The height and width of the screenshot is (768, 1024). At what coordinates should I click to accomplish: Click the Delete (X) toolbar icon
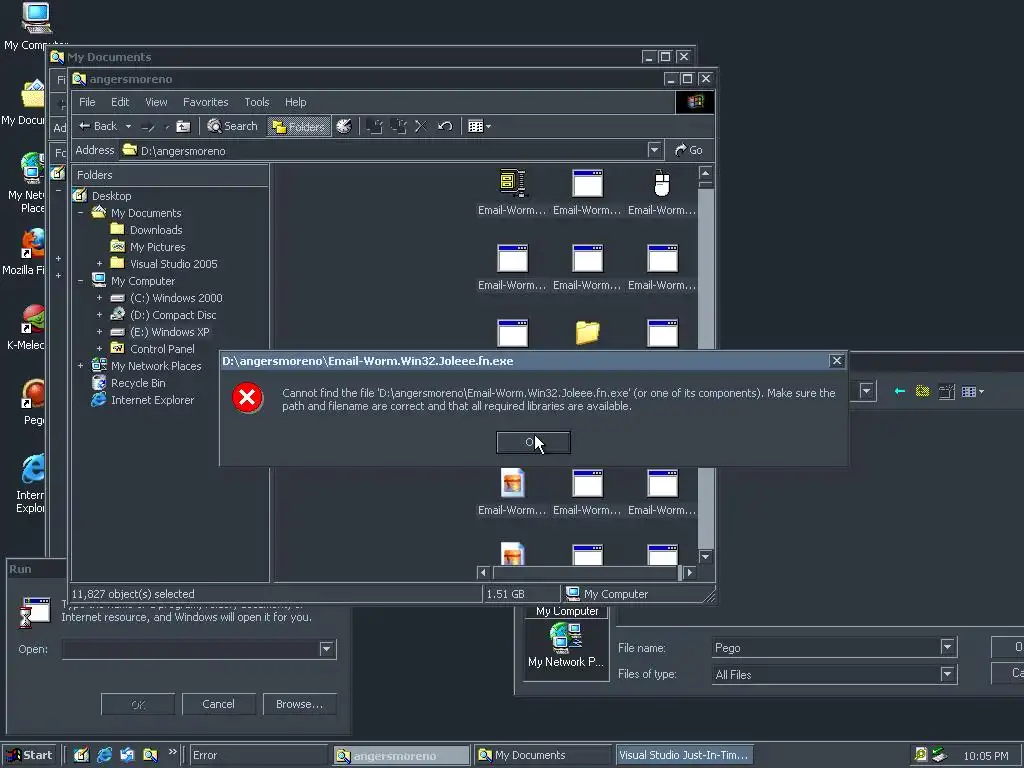tap(421, 126)
